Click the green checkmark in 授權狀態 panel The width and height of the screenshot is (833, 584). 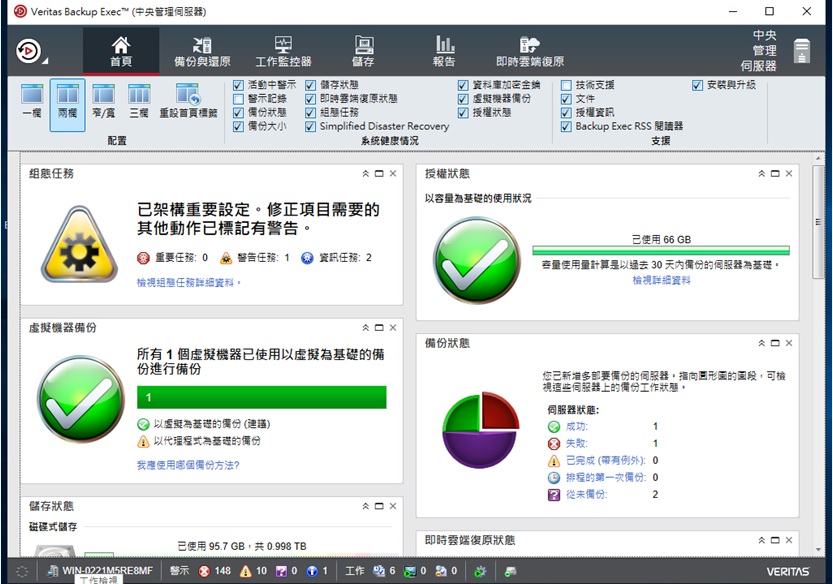pyautogui.click(x=477, y=260)
